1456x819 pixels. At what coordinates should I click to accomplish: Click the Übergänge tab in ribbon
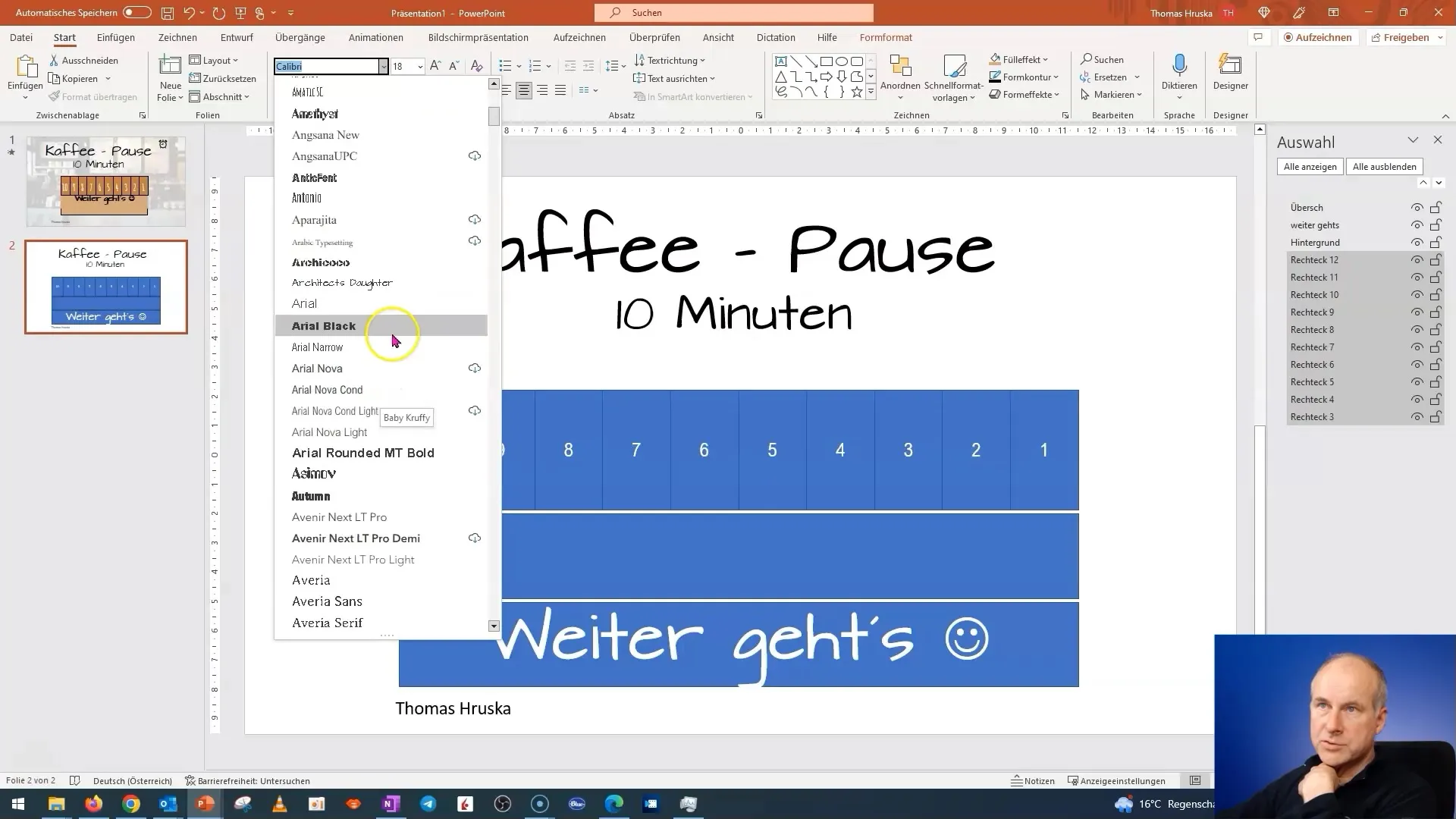click(x=300, y=37)
